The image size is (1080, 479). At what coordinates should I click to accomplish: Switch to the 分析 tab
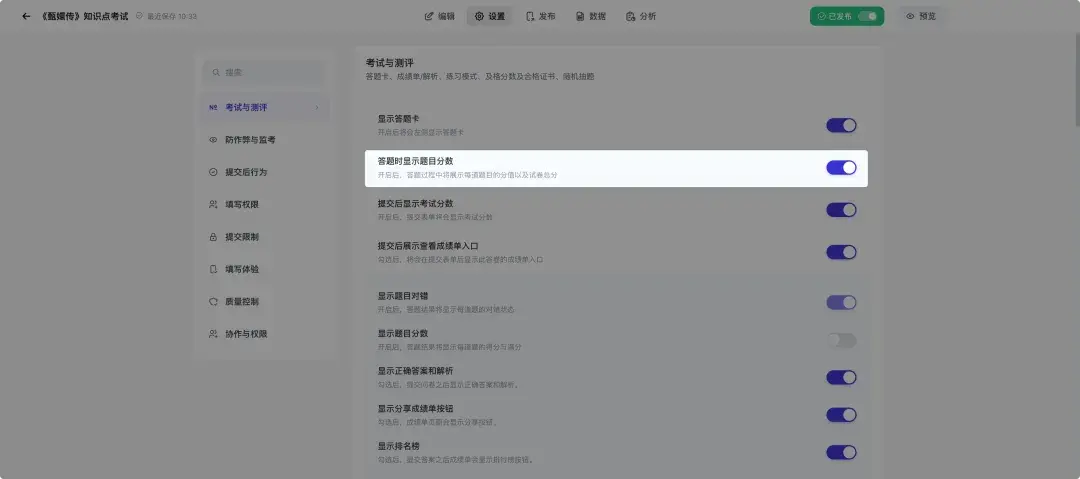(641, 16)
